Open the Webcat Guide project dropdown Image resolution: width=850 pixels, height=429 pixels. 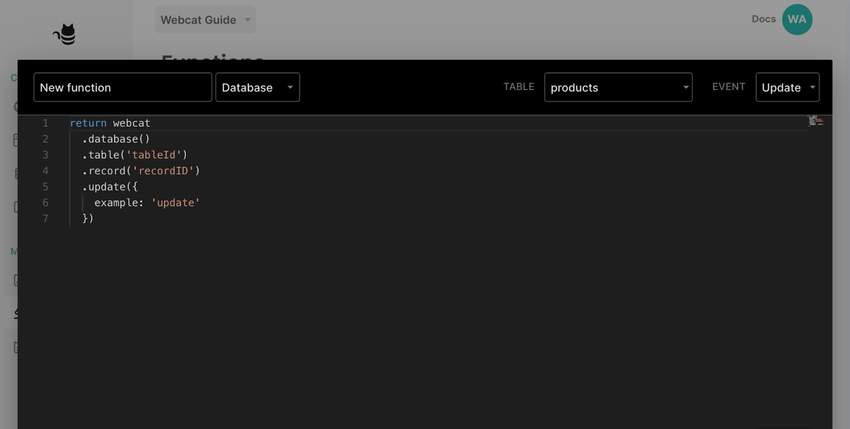(x=205, y=20)
